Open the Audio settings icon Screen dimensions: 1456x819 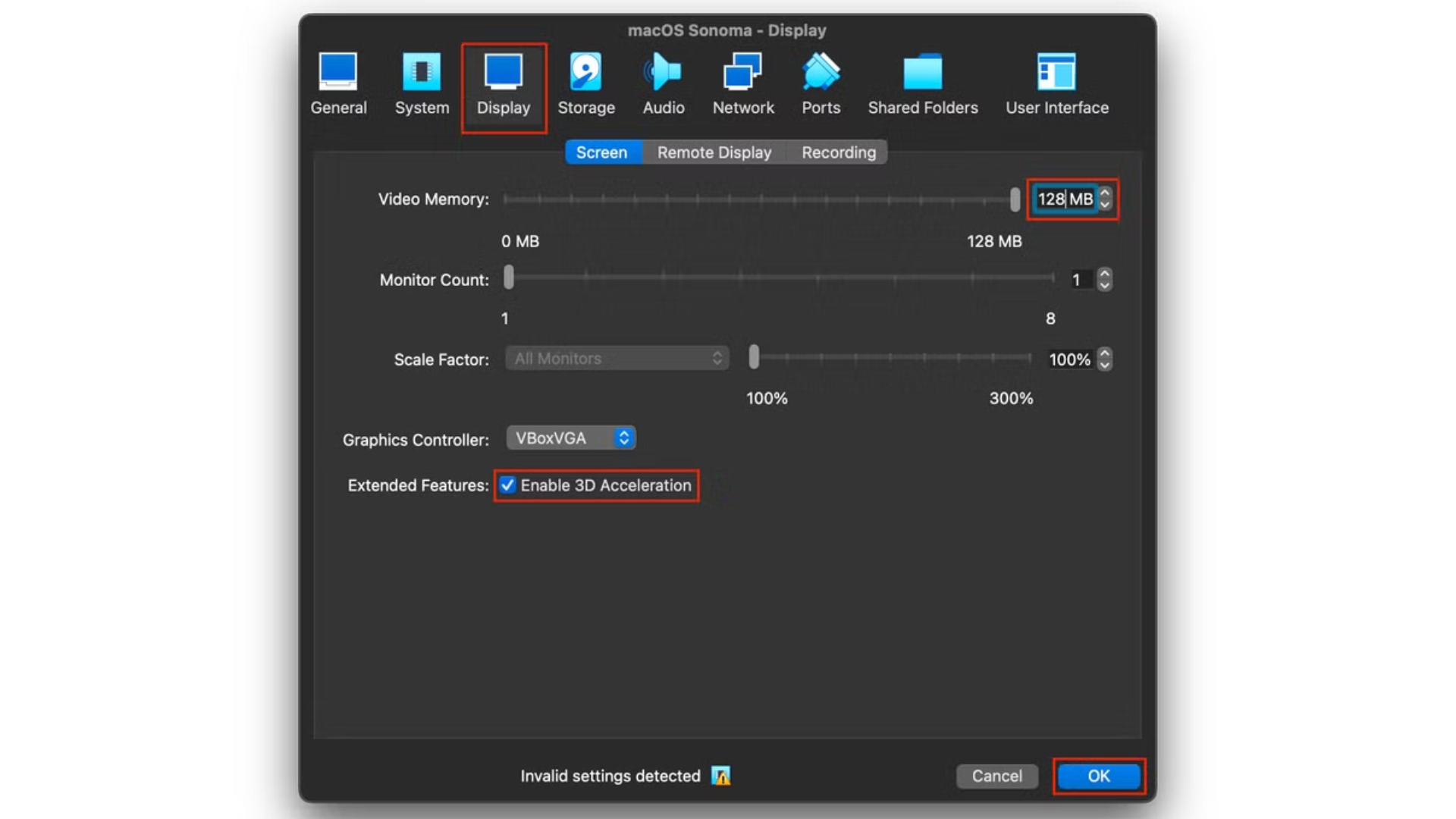[663, 72]
